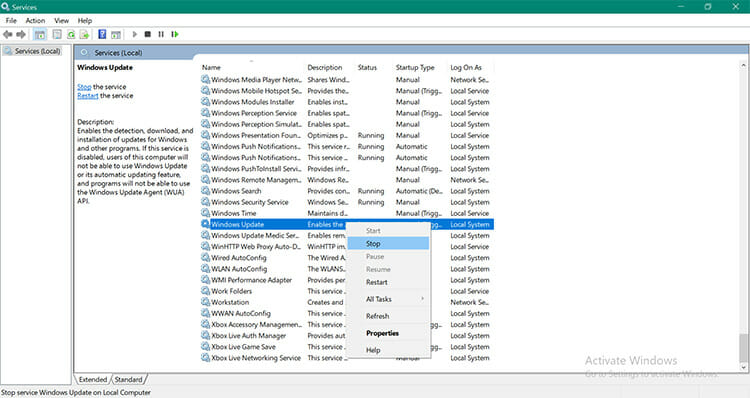
Task: Click the Stop the service link
Action: (84, 87)
